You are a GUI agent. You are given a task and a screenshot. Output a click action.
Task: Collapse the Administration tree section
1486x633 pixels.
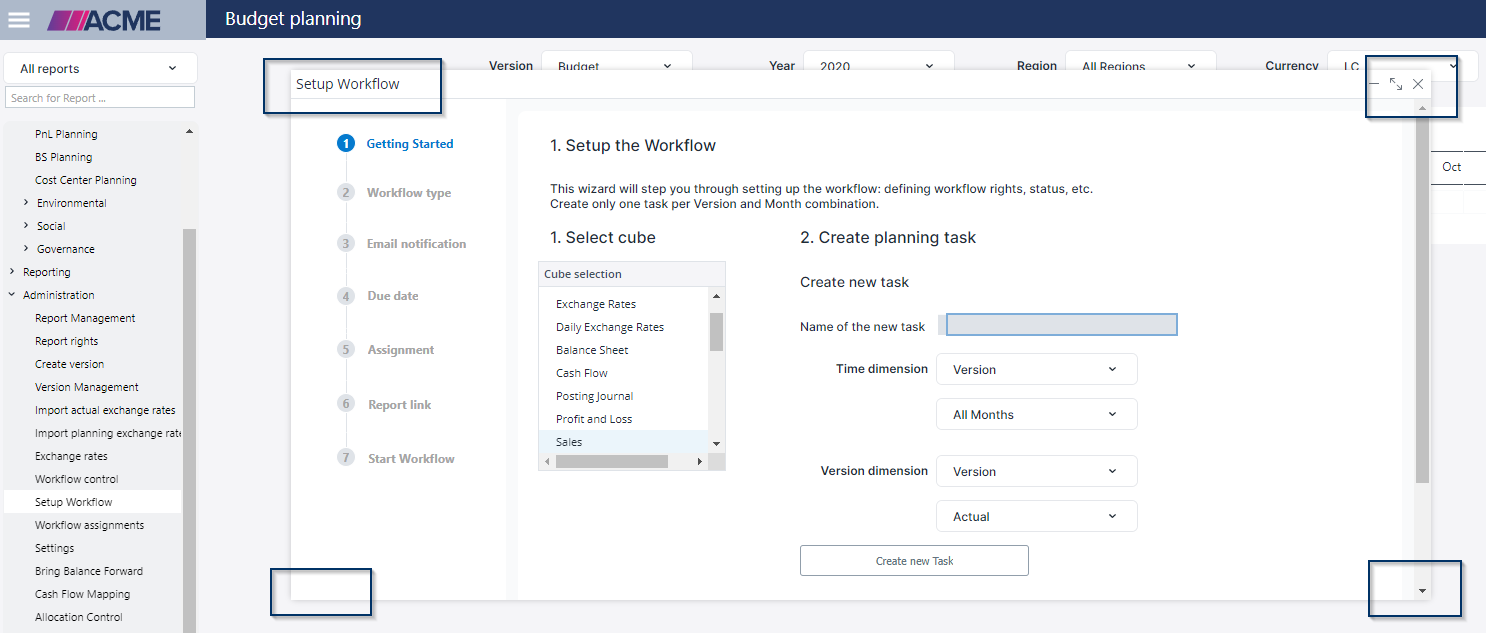pos(12,295)
